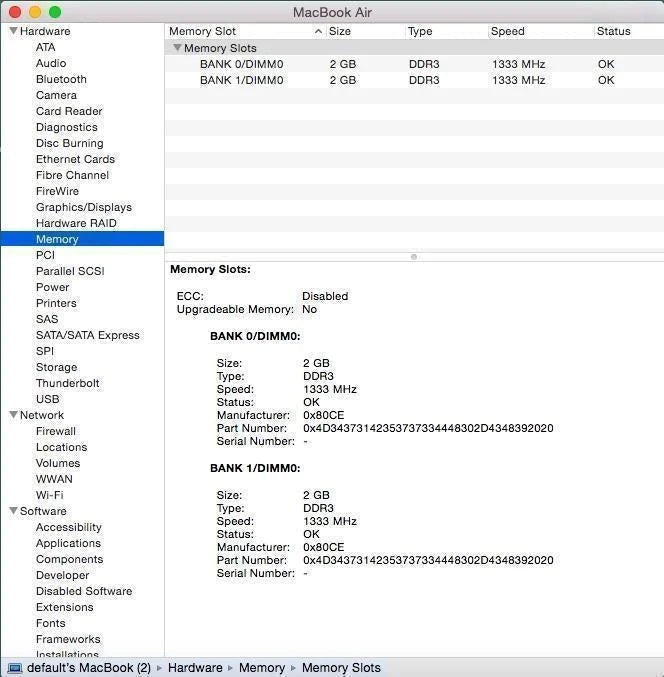The image size is (664, 677).
Task: Collapse the Network section disclosure triangle
Action: (13, 415)
